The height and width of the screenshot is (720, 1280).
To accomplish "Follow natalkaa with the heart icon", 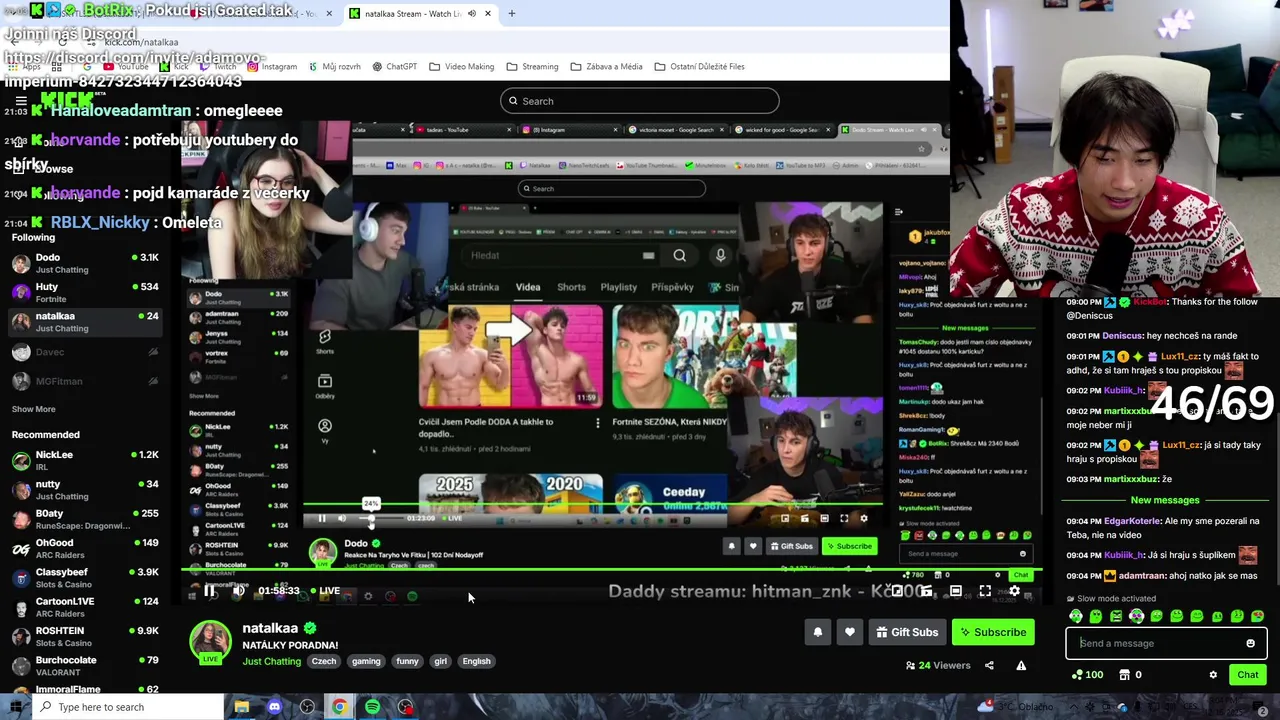I will pyautogui.click(x=850, y=632).
